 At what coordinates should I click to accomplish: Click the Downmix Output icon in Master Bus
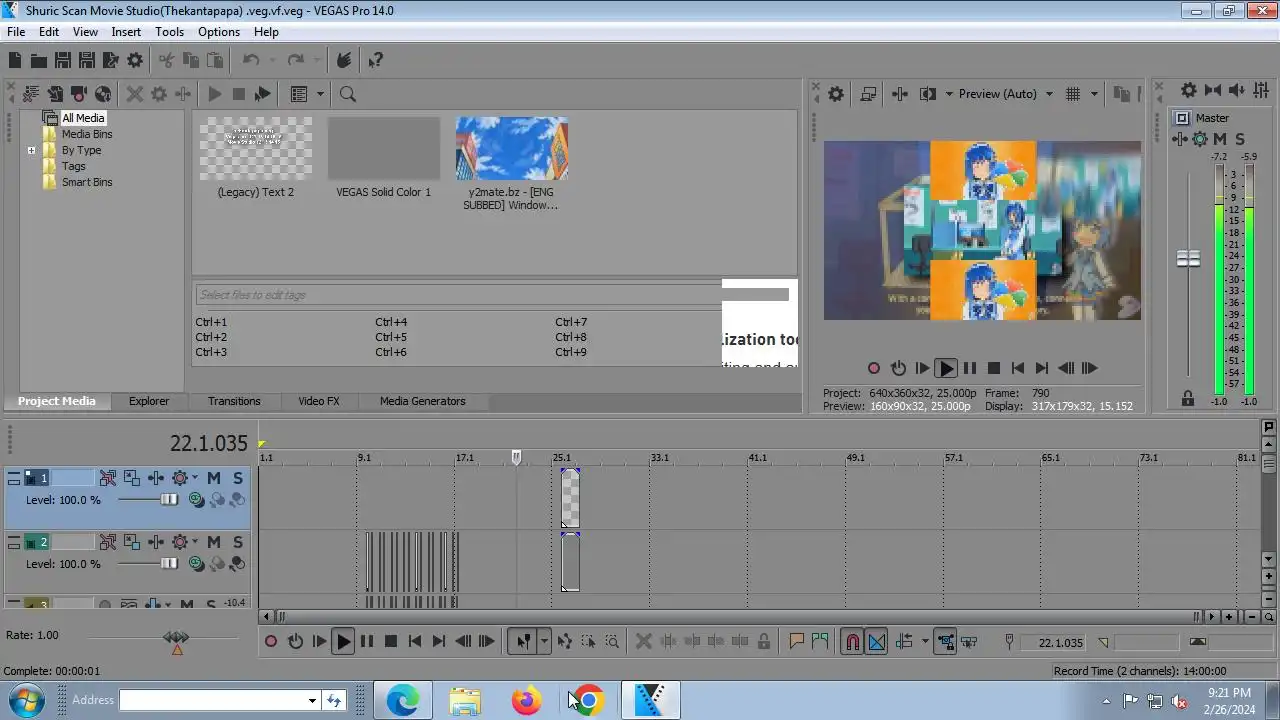[x=1213, y=90]
